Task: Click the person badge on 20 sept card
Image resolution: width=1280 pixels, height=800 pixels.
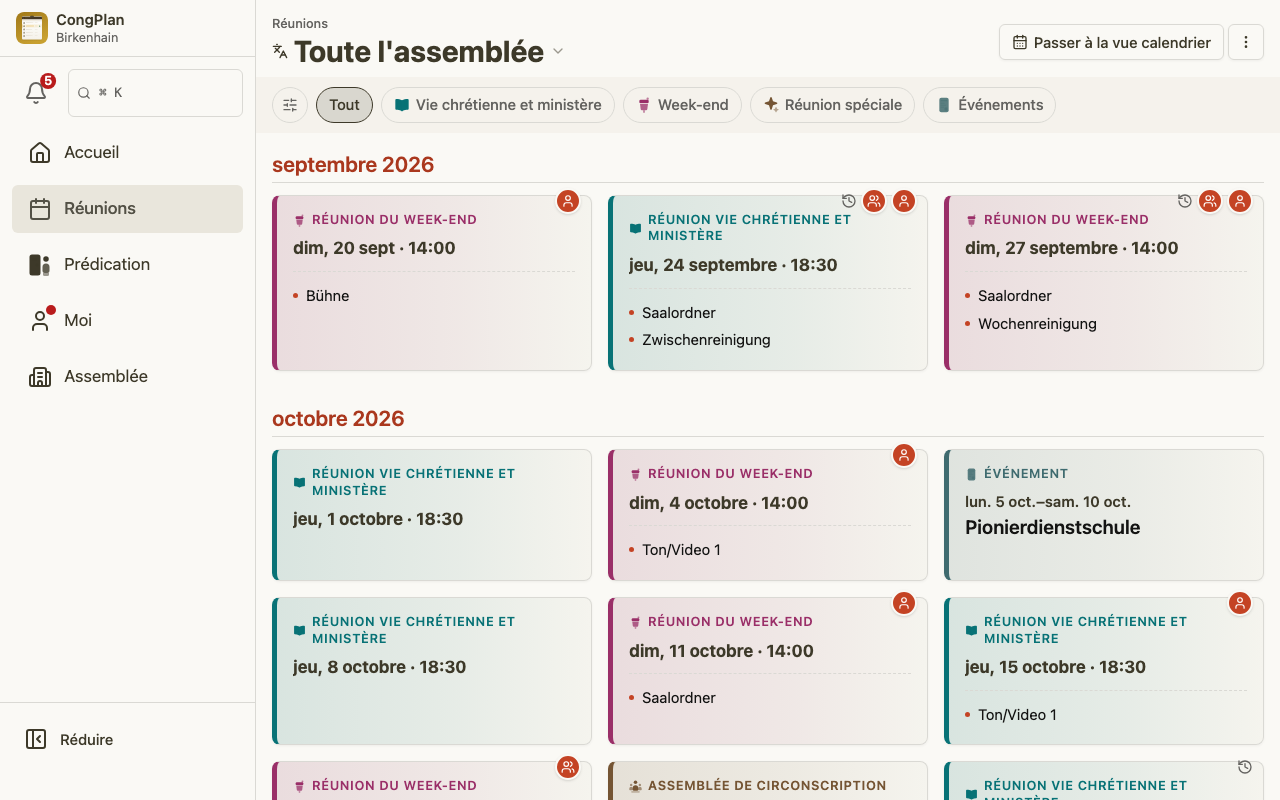Action: click(568, 201)
